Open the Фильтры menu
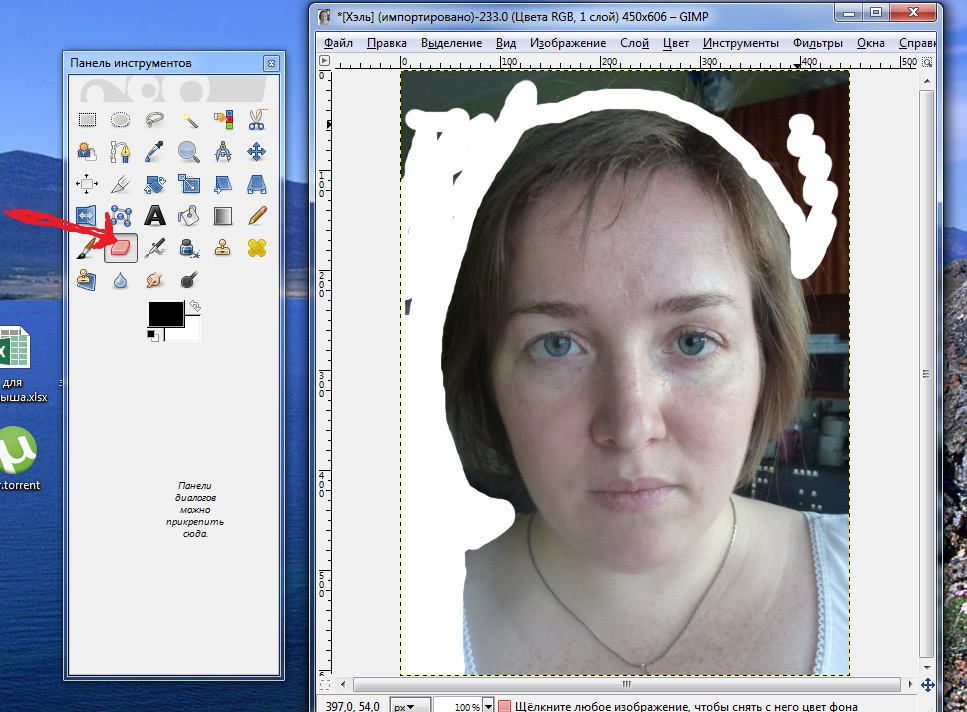 pyautogui.click(x=818, y=43)
